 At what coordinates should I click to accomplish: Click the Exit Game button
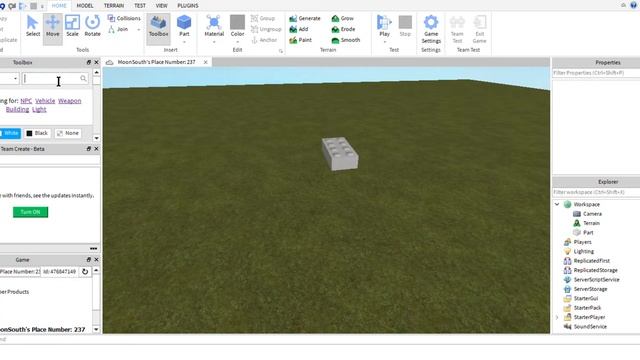coord(480,29)
